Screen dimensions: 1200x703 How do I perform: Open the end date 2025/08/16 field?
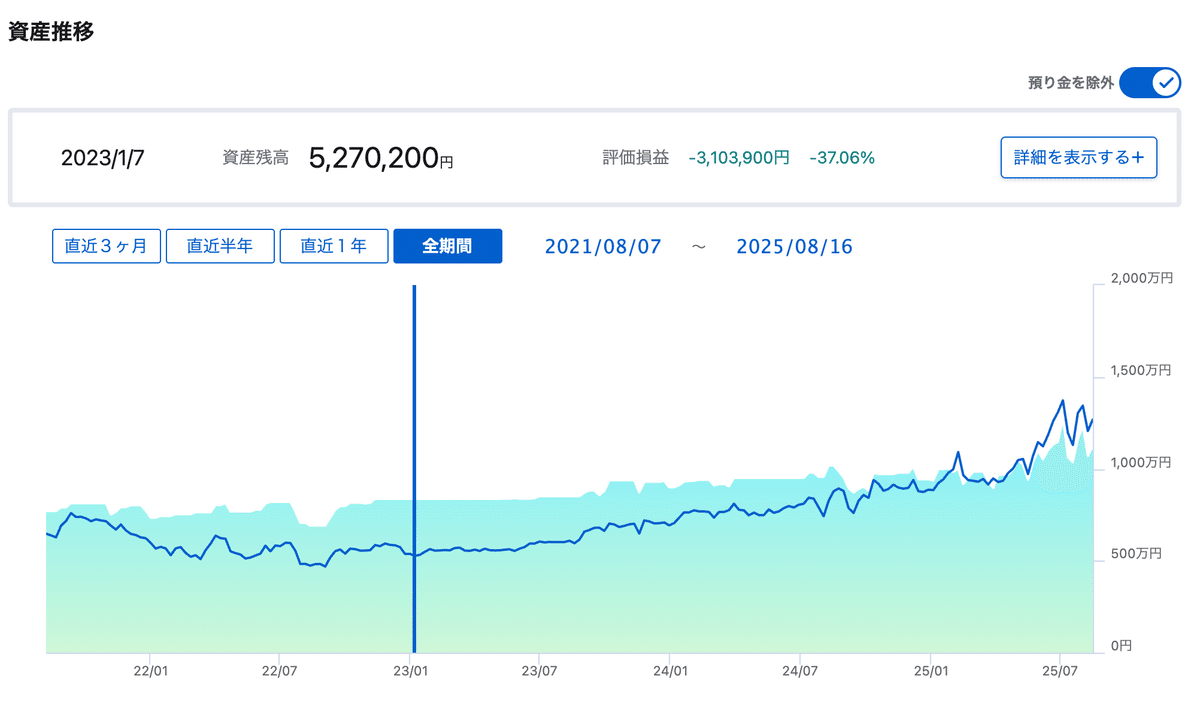pos(794,246)
